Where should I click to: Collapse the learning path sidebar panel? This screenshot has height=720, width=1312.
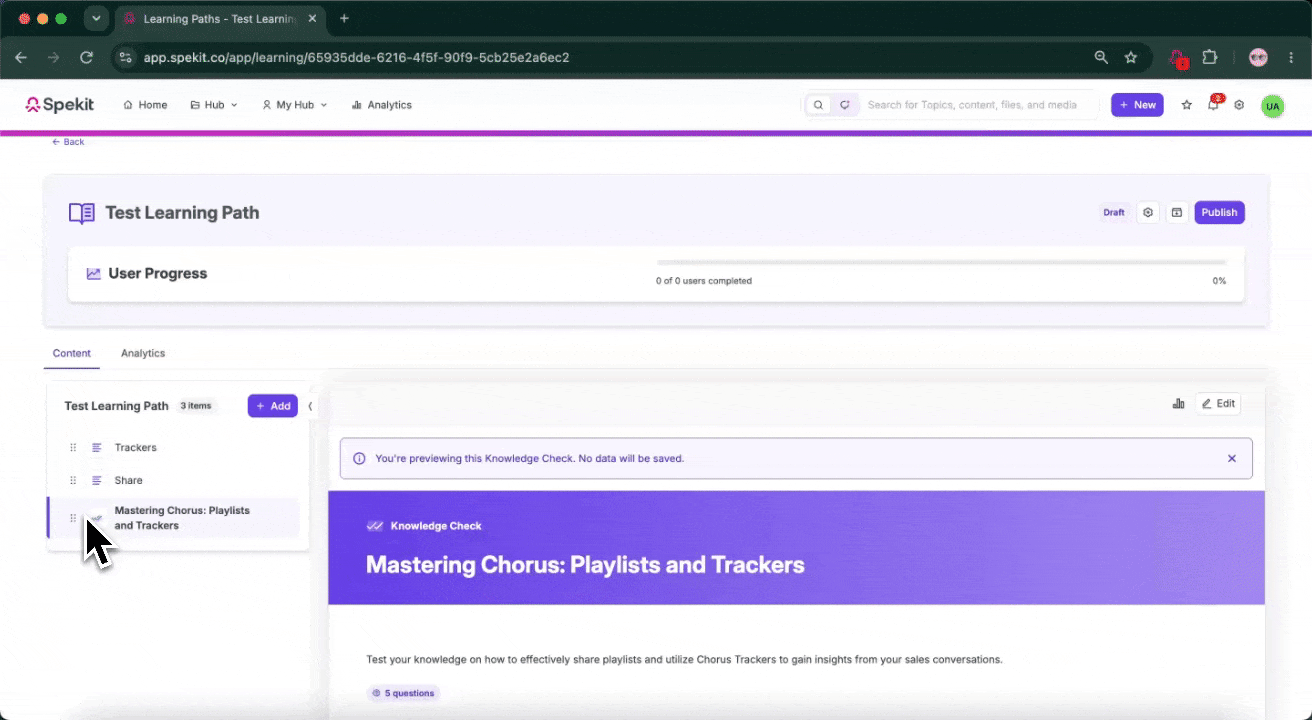tap(310, 406)
